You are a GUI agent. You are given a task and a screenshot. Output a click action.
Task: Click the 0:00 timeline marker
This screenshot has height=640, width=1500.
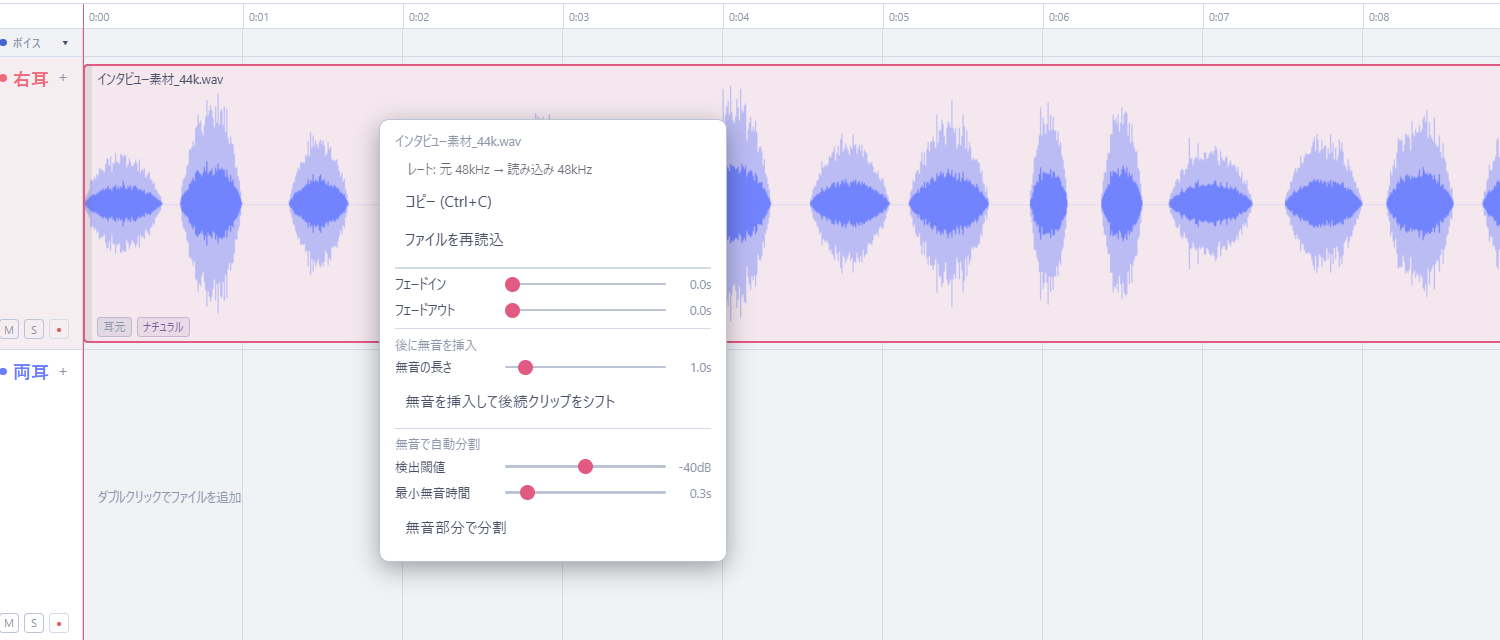coord(99,17)
